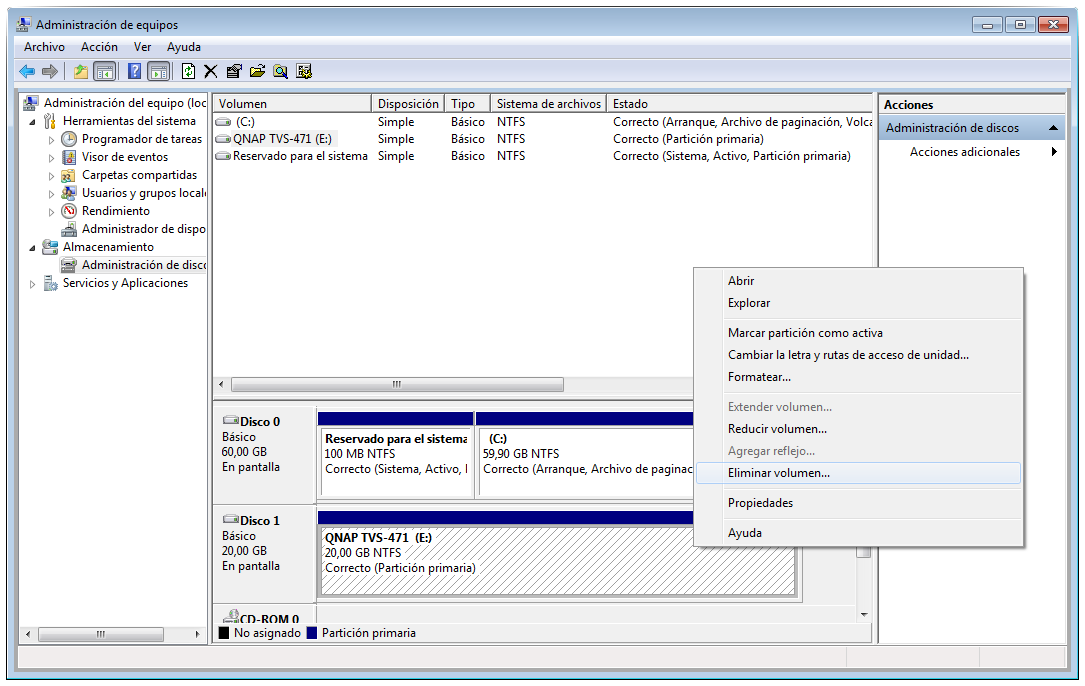The image size is (1085, 686).
Task: Sort by the Estado column header
Action: point(740,104)
